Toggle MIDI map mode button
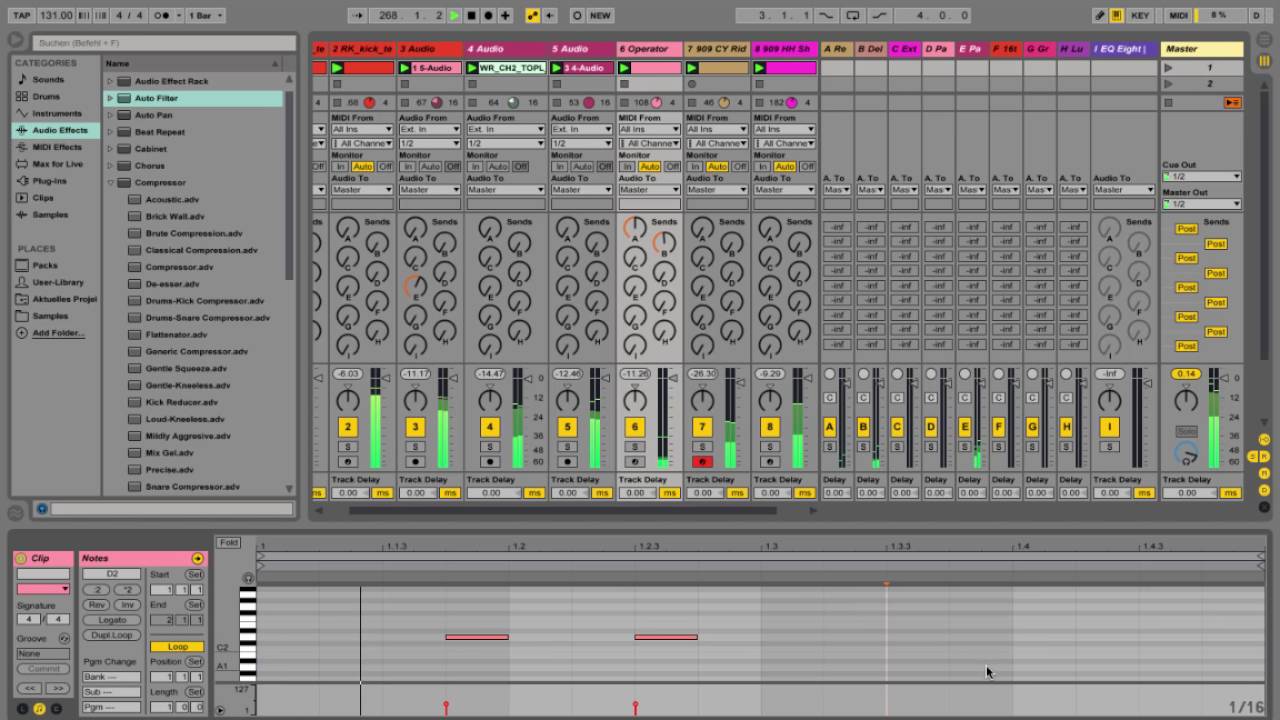 click(1179, 15)
